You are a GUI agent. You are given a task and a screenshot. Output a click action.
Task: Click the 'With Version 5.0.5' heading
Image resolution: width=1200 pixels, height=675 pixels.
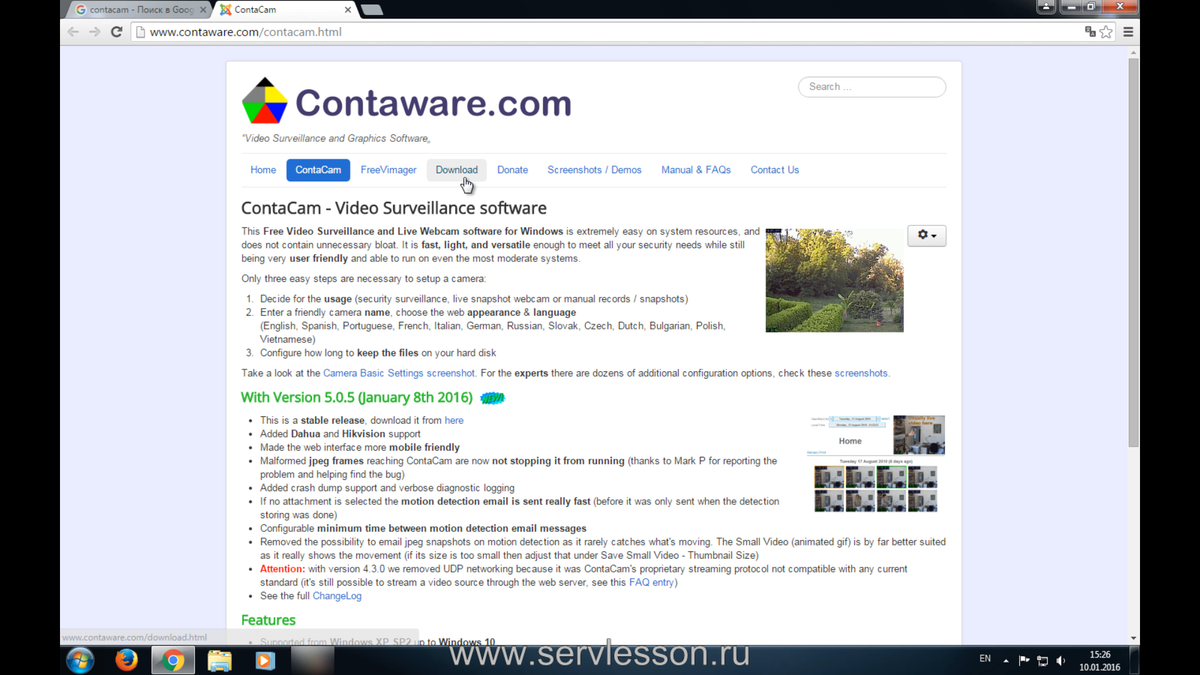pyautogui.click(x=357, y=397)
